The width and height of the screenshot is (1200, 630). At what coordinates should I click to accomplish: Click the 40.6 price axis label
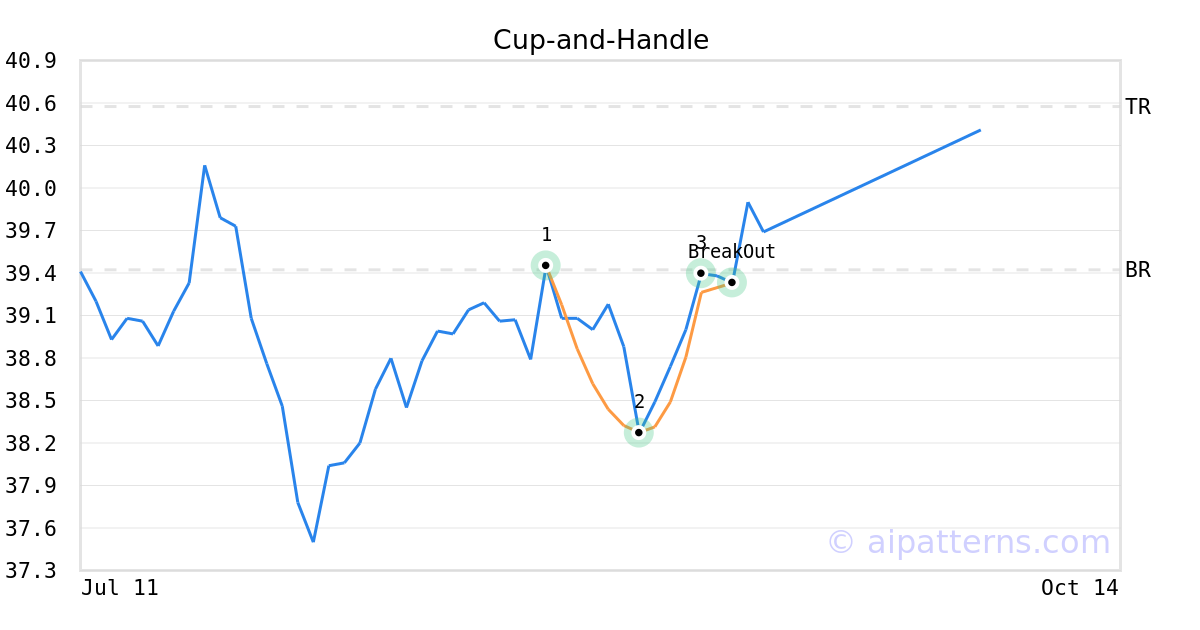pyautogui.click(x=30, y=104)
